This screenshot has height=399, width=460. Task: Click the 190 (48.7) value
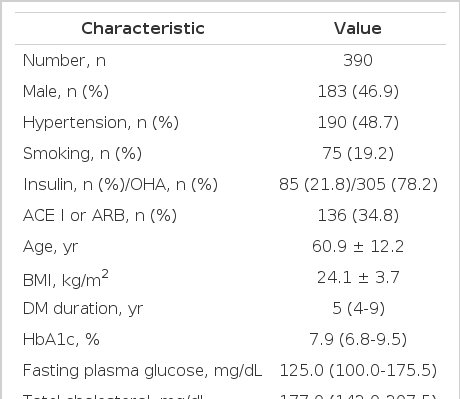(358, 123)
